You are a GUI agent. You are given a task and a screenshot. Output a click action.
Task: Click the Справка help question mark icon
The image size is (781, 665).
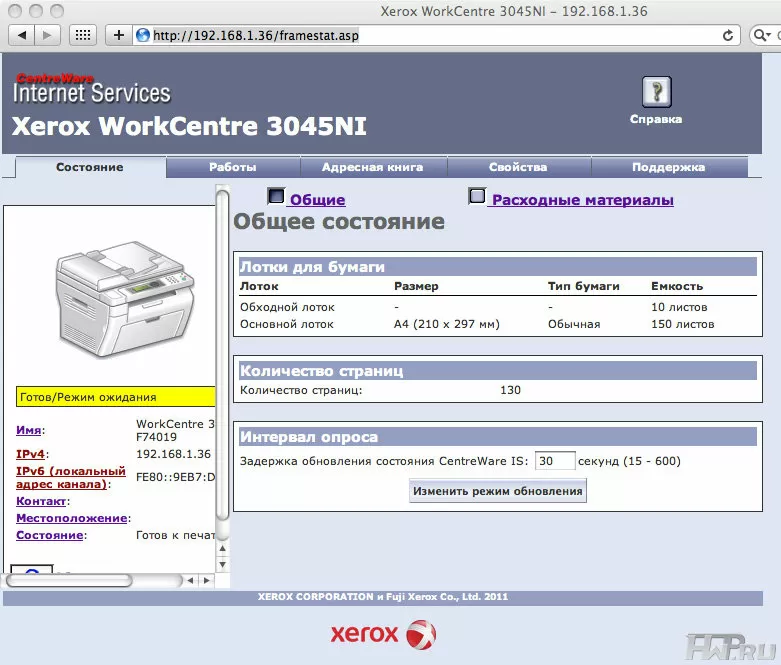click(x=656, y=92)
